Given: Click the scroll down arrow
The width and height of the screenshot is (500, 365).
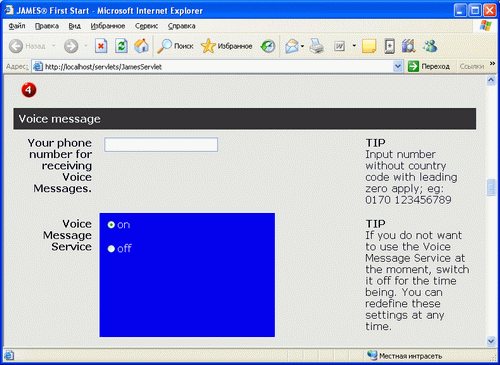Looking at the screenshot, I should (491, 341).
